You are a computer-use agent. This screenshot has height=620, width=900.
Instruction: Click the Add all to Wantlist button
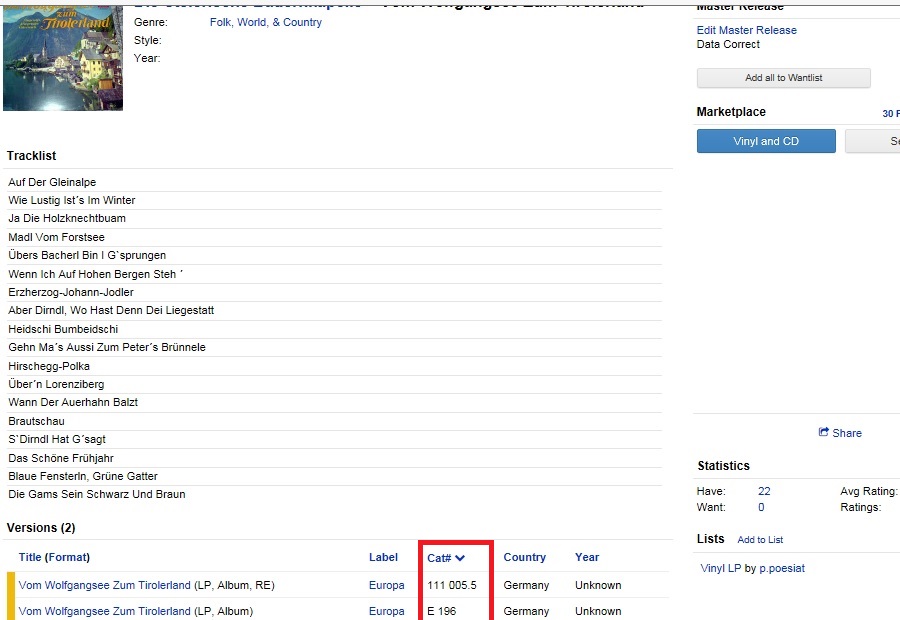[x=783, y=78]
